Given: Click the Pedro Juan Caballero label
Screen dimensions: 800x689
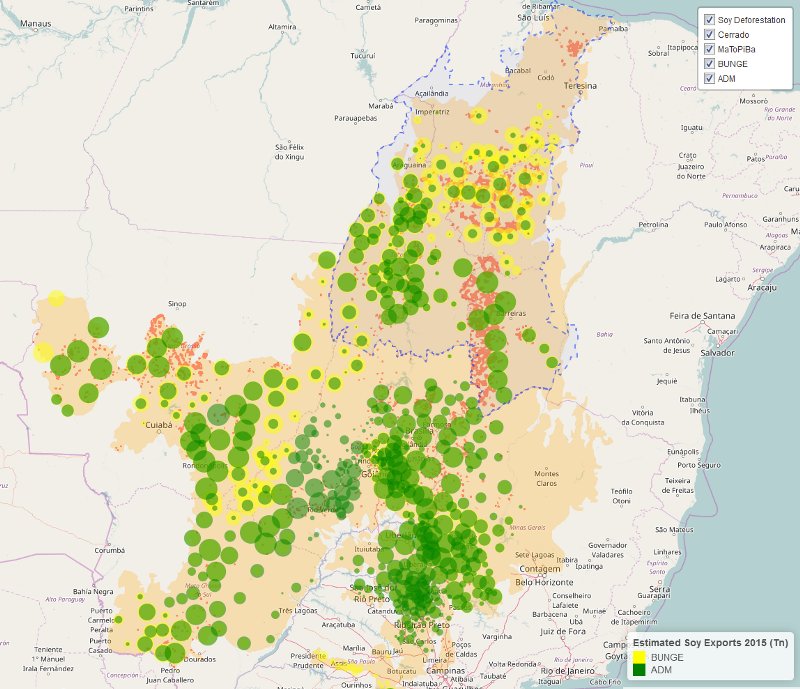Looking at the screenshot, I should 170,675.
